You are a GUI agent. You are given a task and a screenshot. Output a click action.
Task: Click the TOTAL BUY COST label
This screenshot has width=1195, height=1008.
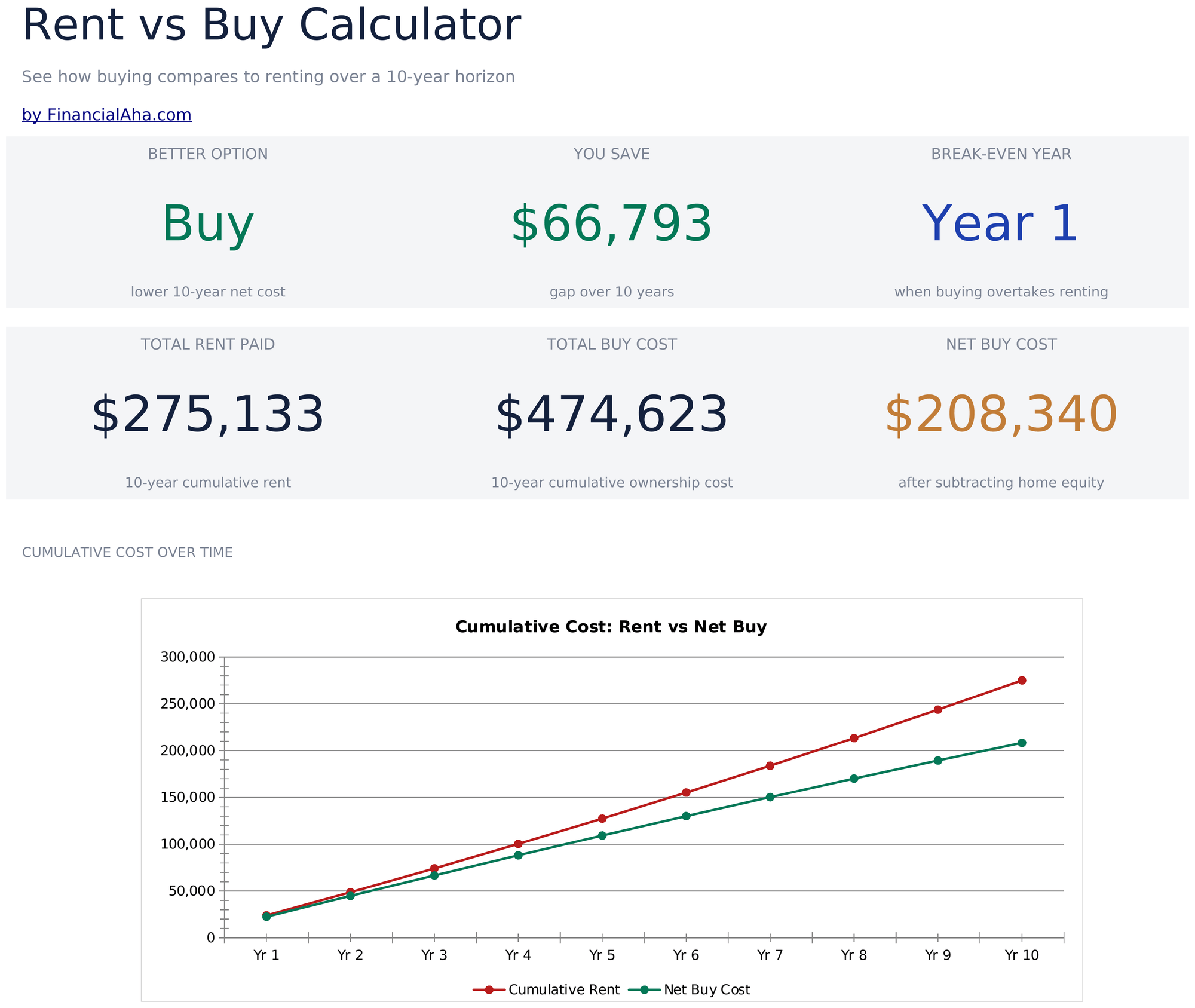coord(612,345)
